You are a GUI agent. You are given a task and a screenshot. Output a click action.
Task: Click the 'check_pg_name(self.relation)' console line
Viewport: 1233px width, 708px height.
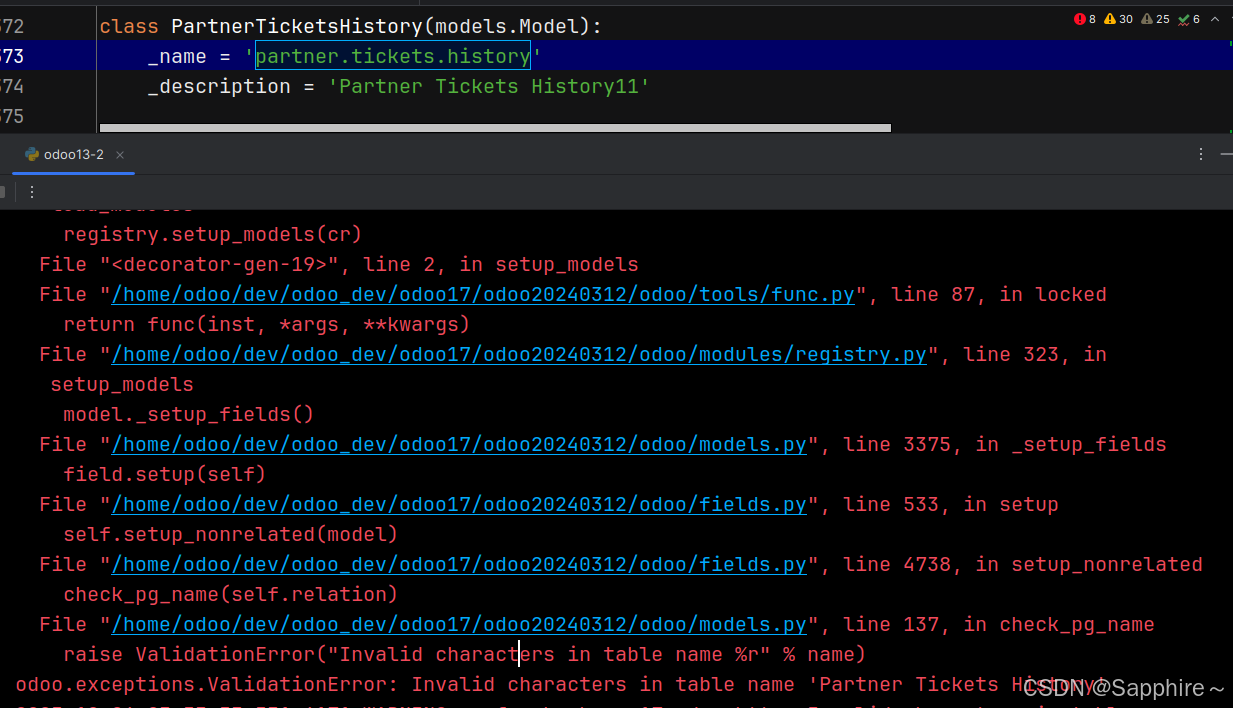coord(231,595)
